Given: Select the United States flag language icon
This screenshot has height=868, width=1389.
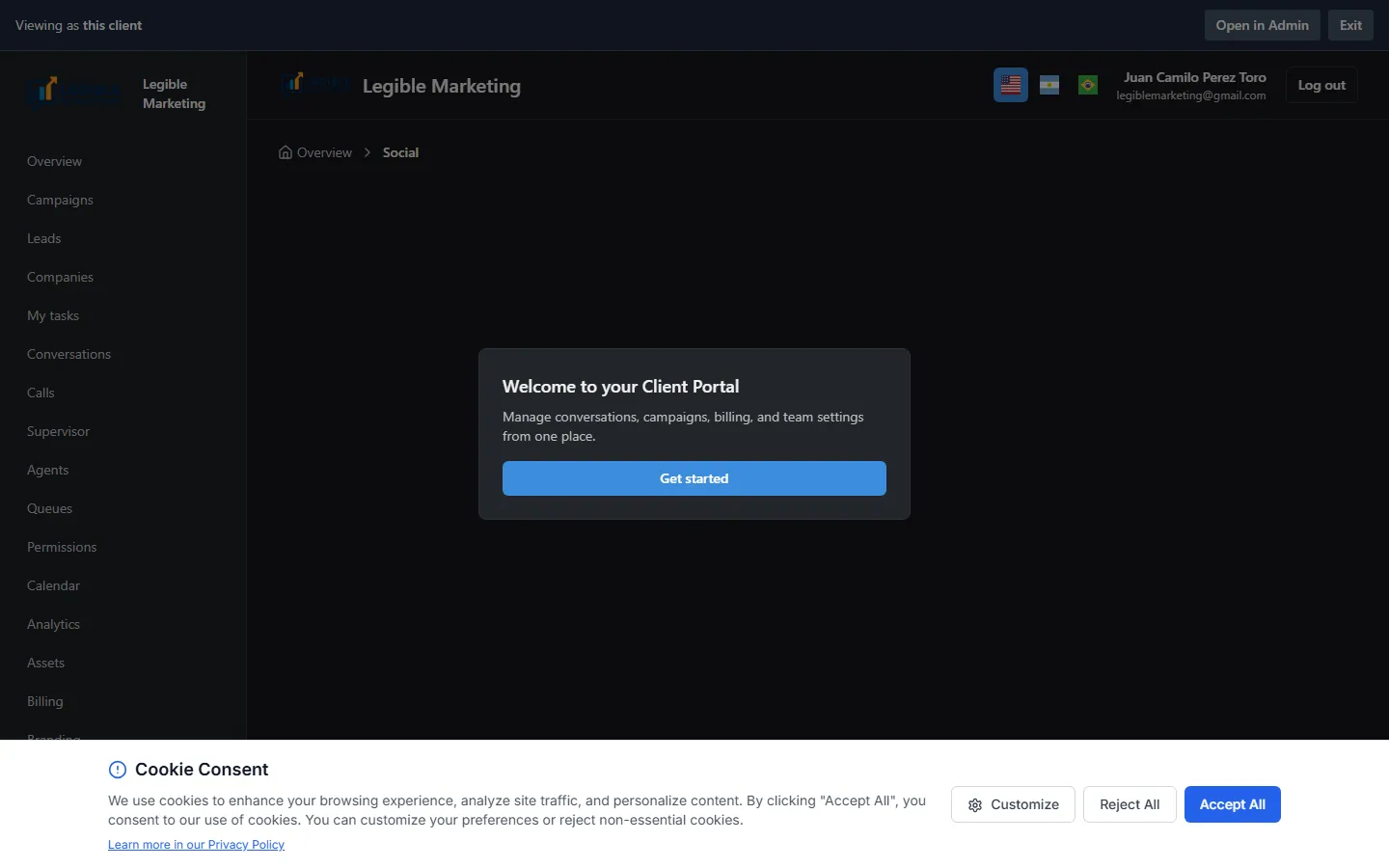Looking at the screenshot, I should point(1011,85).
